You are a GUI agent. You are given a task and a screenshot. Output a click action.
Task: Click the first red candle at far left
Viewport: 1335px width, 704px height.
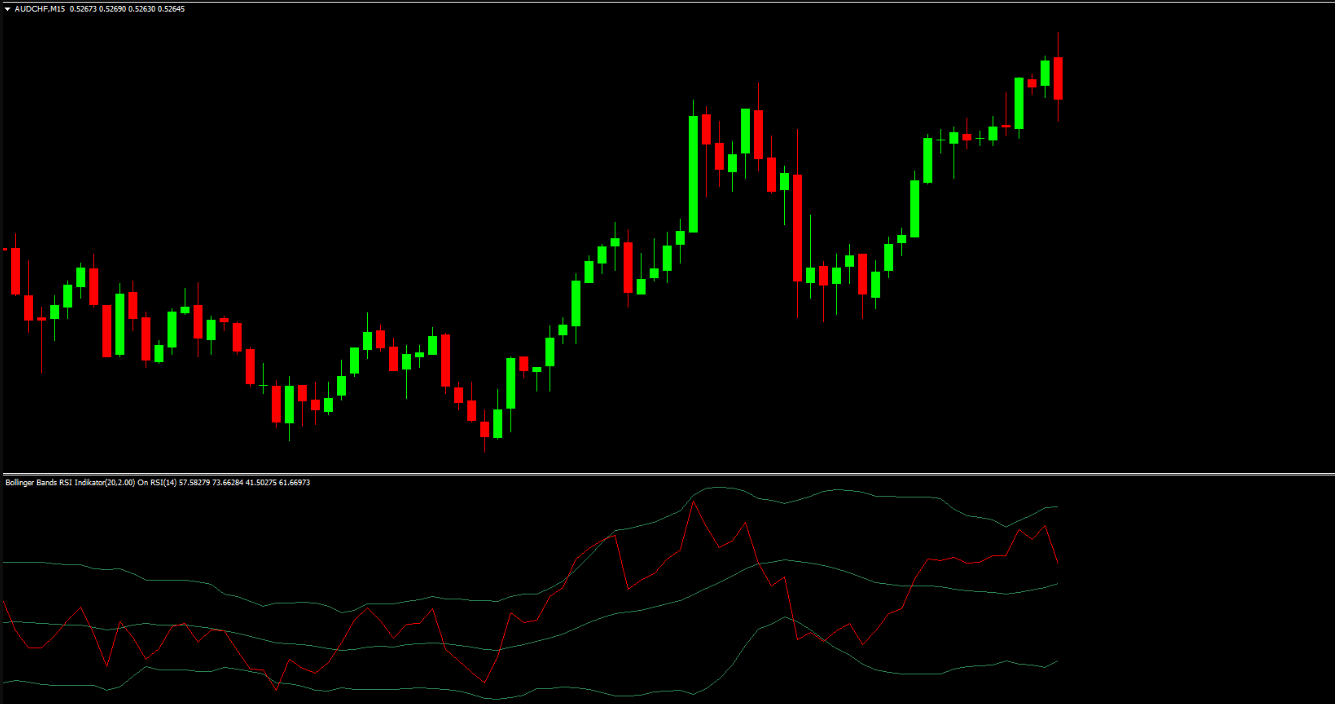[15, 270]
